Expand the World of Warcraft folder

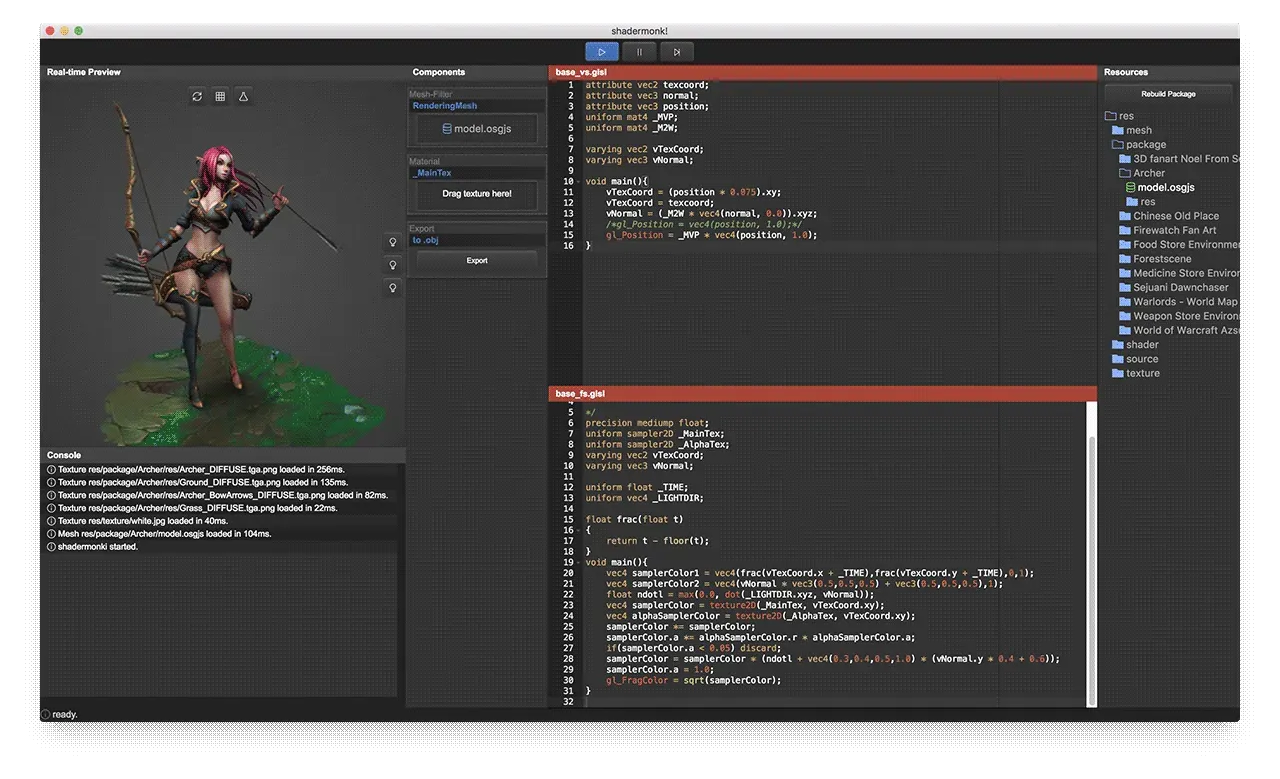point(1125,330)
